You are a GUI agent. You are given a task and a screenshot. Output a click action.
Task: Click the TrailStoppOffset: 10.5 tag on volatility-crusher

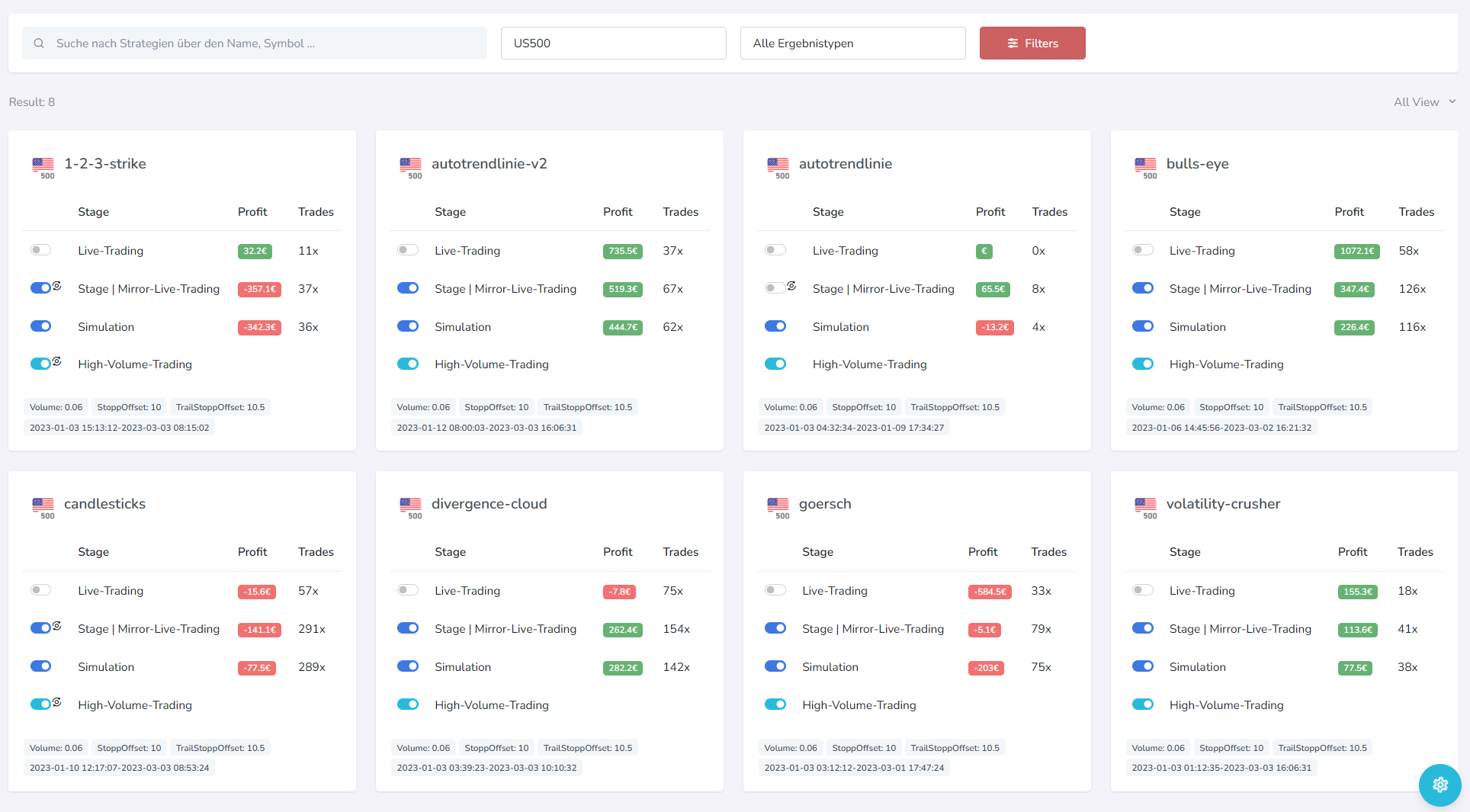tap(1322, 748)
